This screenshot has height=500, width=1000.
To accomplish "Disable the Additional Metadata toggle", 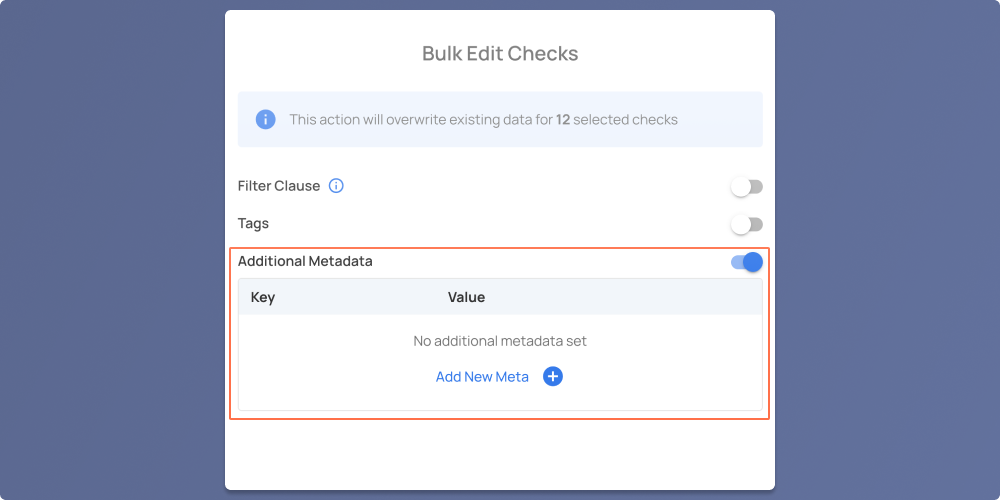I will pyautogui.click(x=746, y=262).
